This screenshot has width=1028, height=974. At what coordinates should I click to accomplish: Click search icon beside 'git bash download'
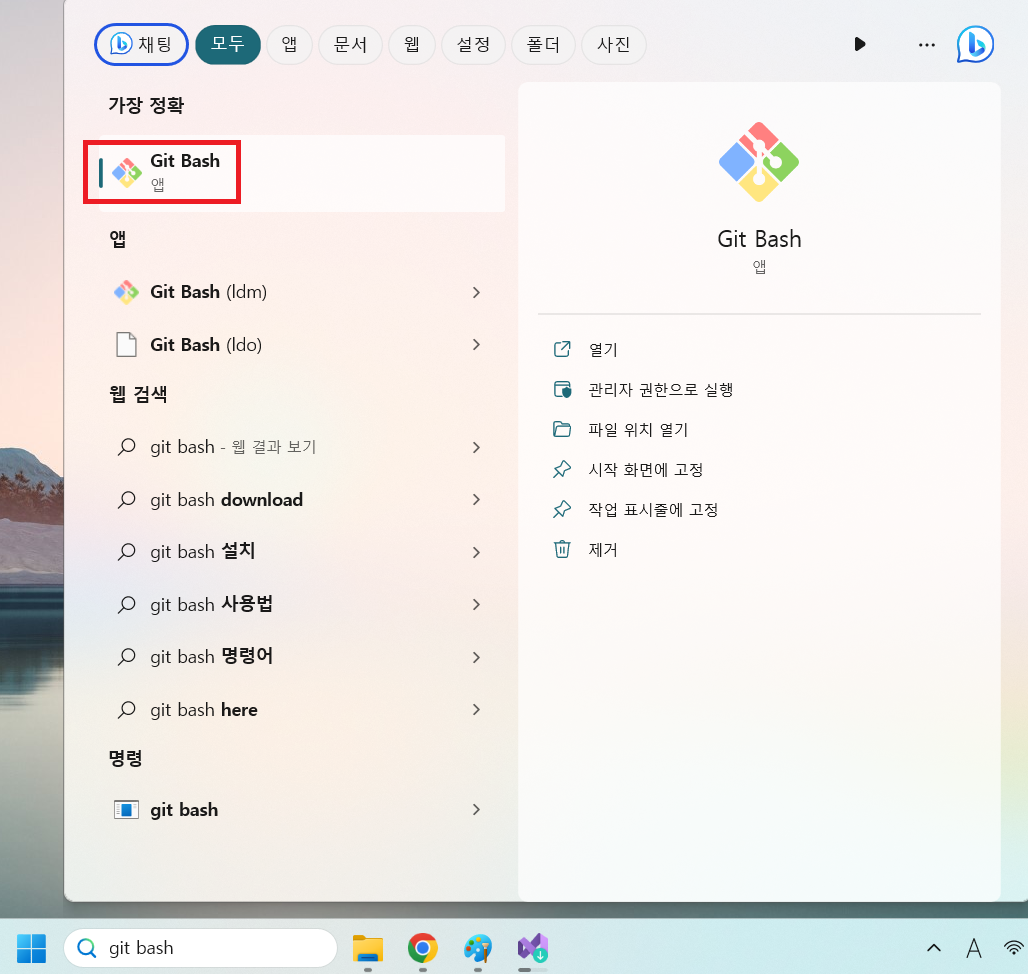tap(127, 499)
